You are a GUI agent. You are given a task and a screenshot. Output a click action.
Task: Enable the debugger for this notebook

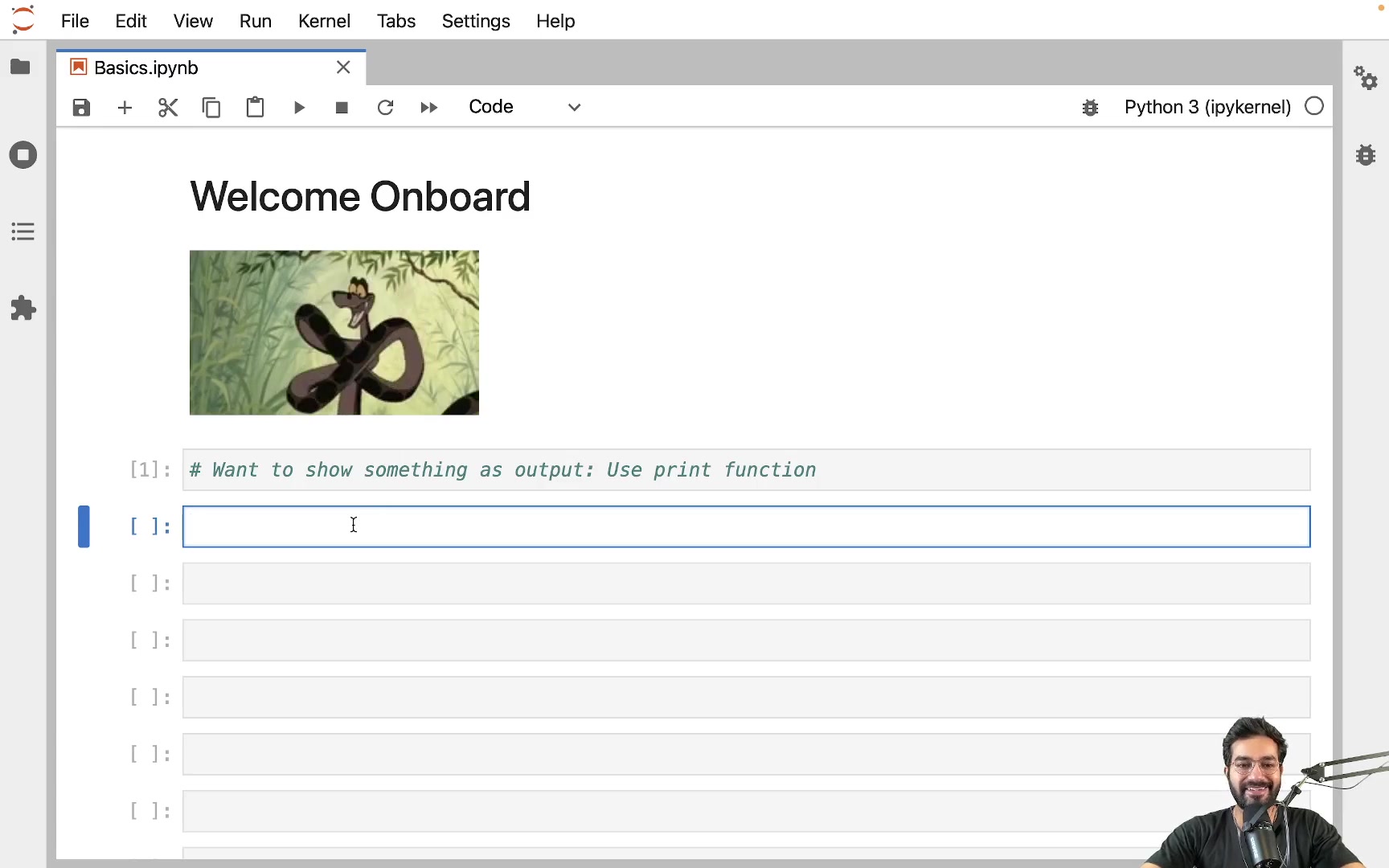pyautogui.click(x=1090, y=107)
